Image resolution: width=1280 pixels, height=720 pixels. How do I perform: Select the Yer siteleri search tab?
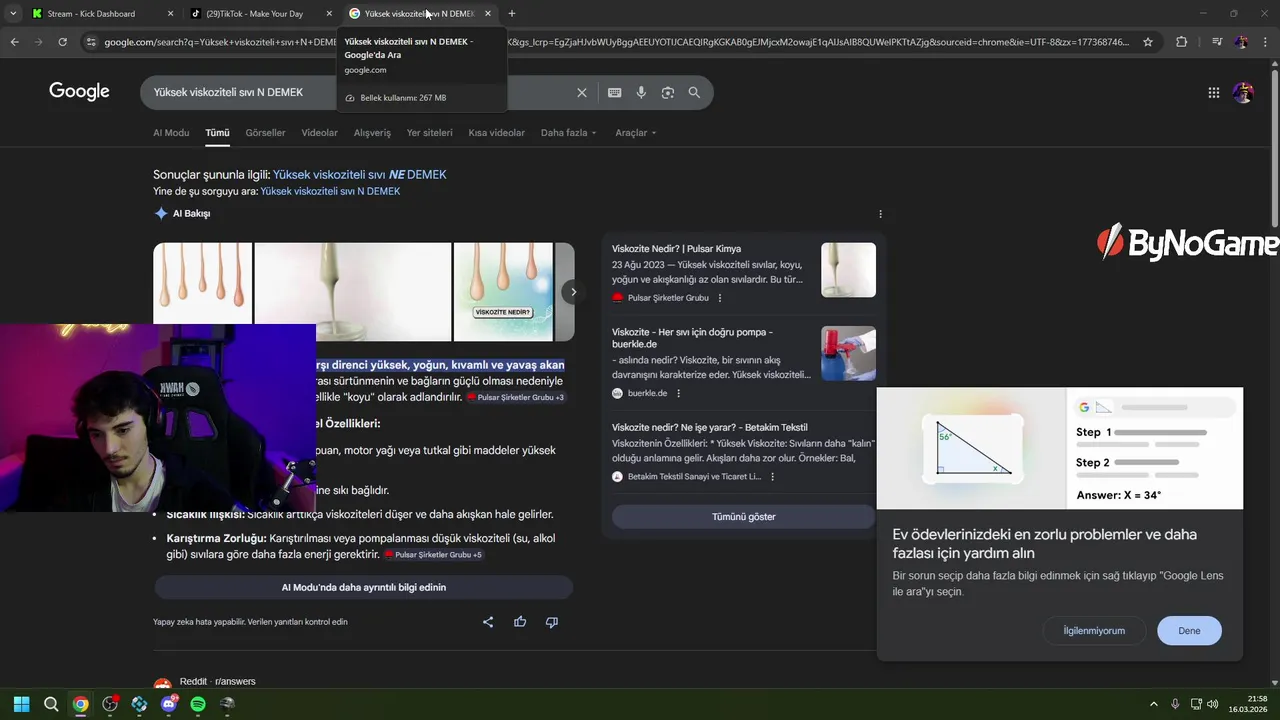pos(429,133)
